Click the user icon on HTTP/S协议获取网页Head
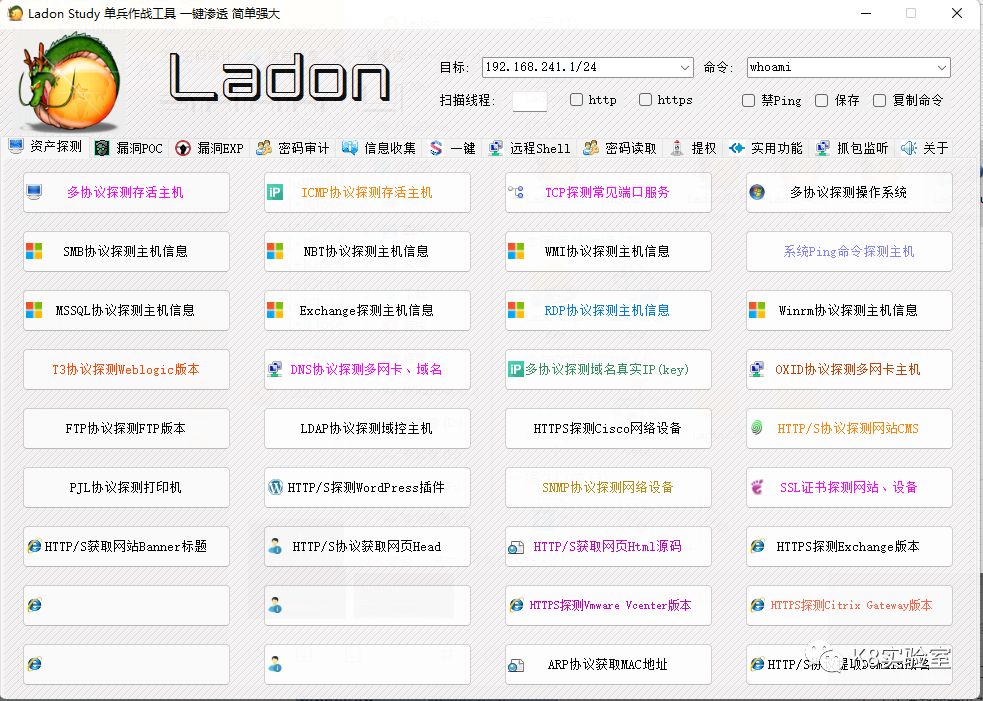Image resolution: width=983 pixels, height=701 pixels. (x=275, y=546)
